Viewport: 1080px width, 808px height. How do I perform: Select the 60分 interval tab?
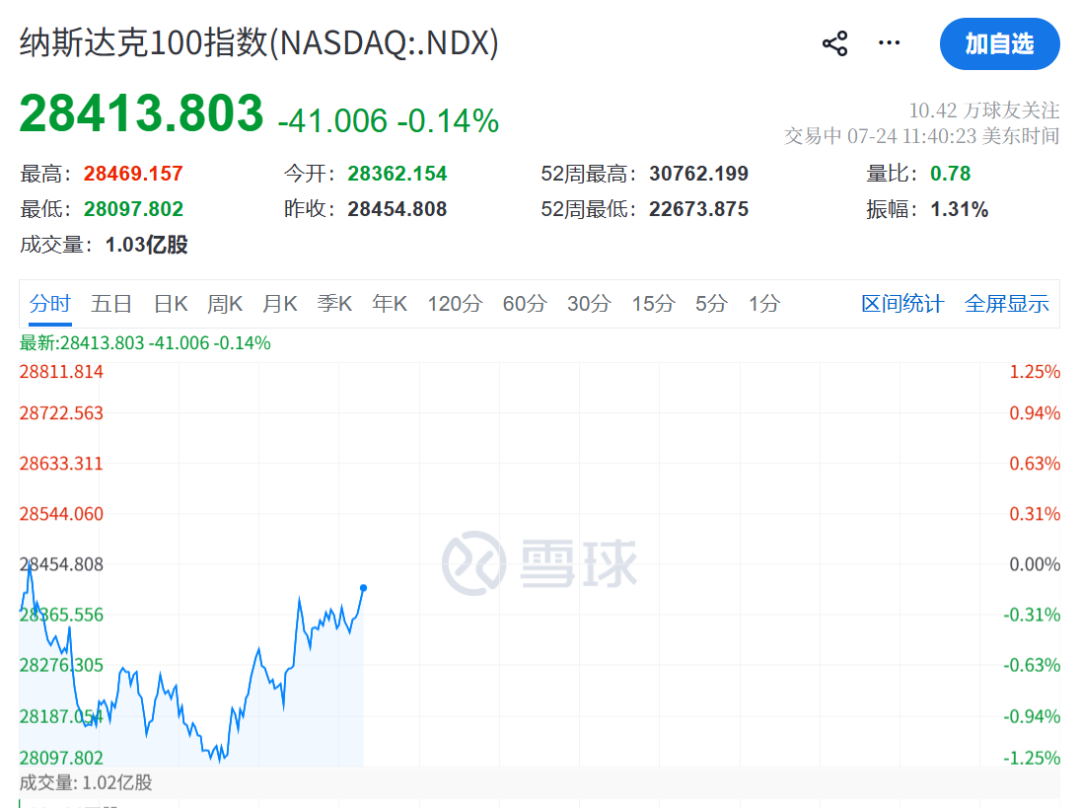(x=525, y=304)
